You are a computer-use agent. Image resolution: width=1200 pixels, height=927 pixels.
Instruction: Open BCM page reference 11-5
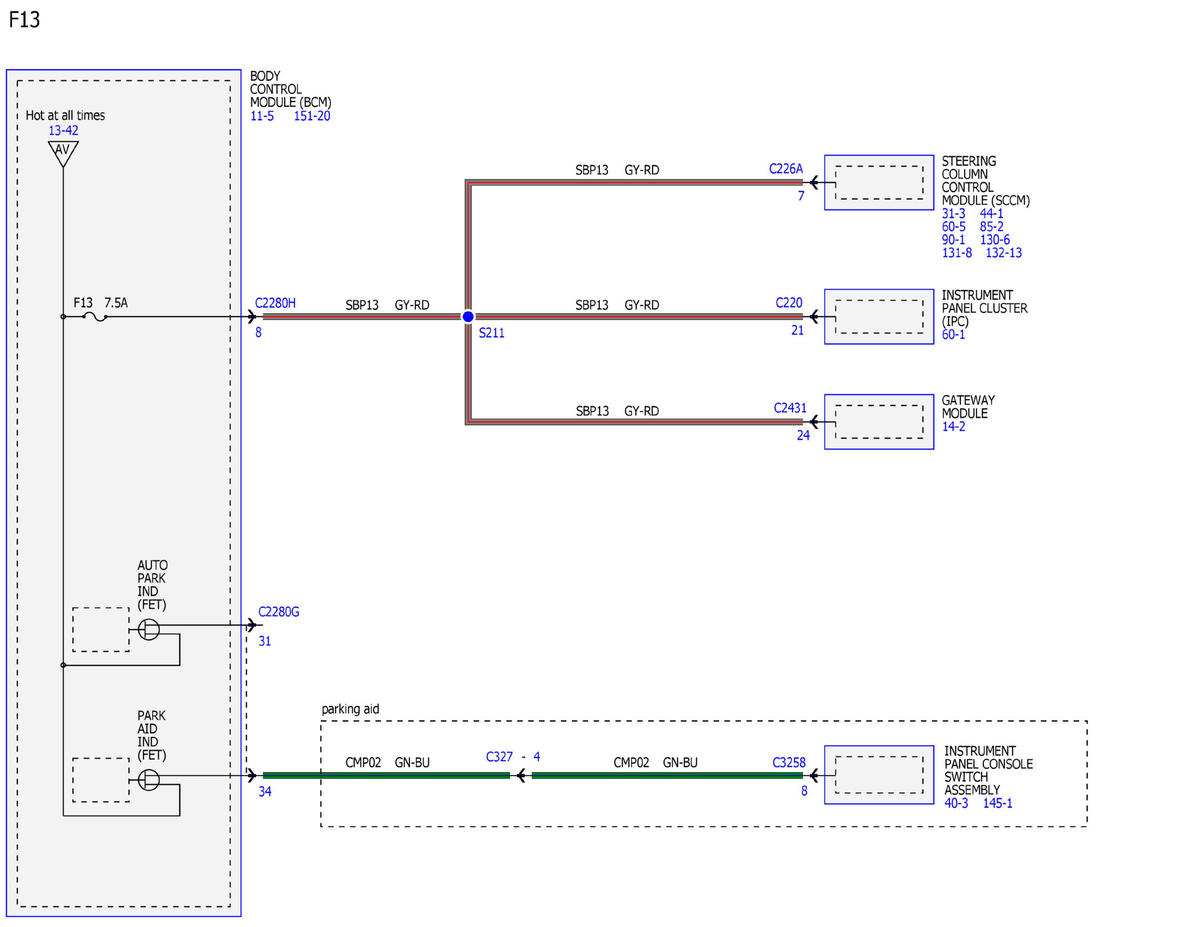point(264,116)
